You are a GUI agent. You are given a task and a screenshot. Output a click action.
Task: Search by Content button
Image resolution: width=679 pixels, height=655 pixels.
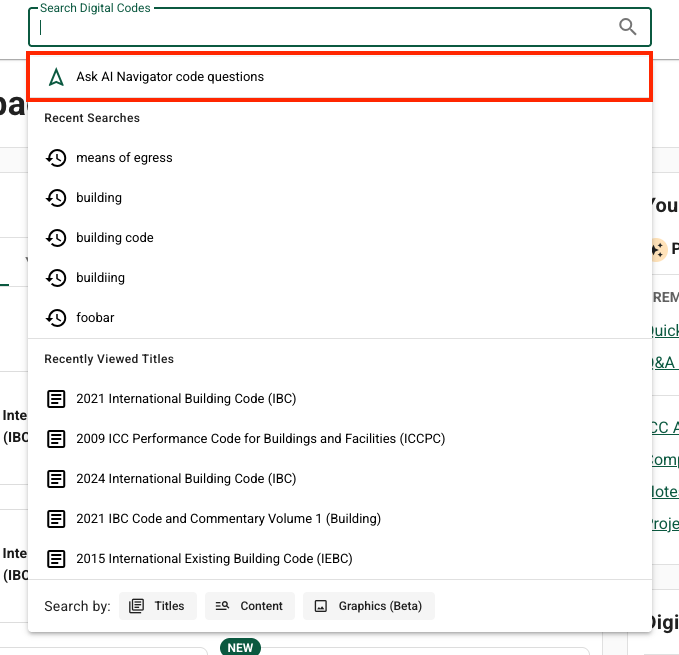pyautogui.click(x=250, y=606)
